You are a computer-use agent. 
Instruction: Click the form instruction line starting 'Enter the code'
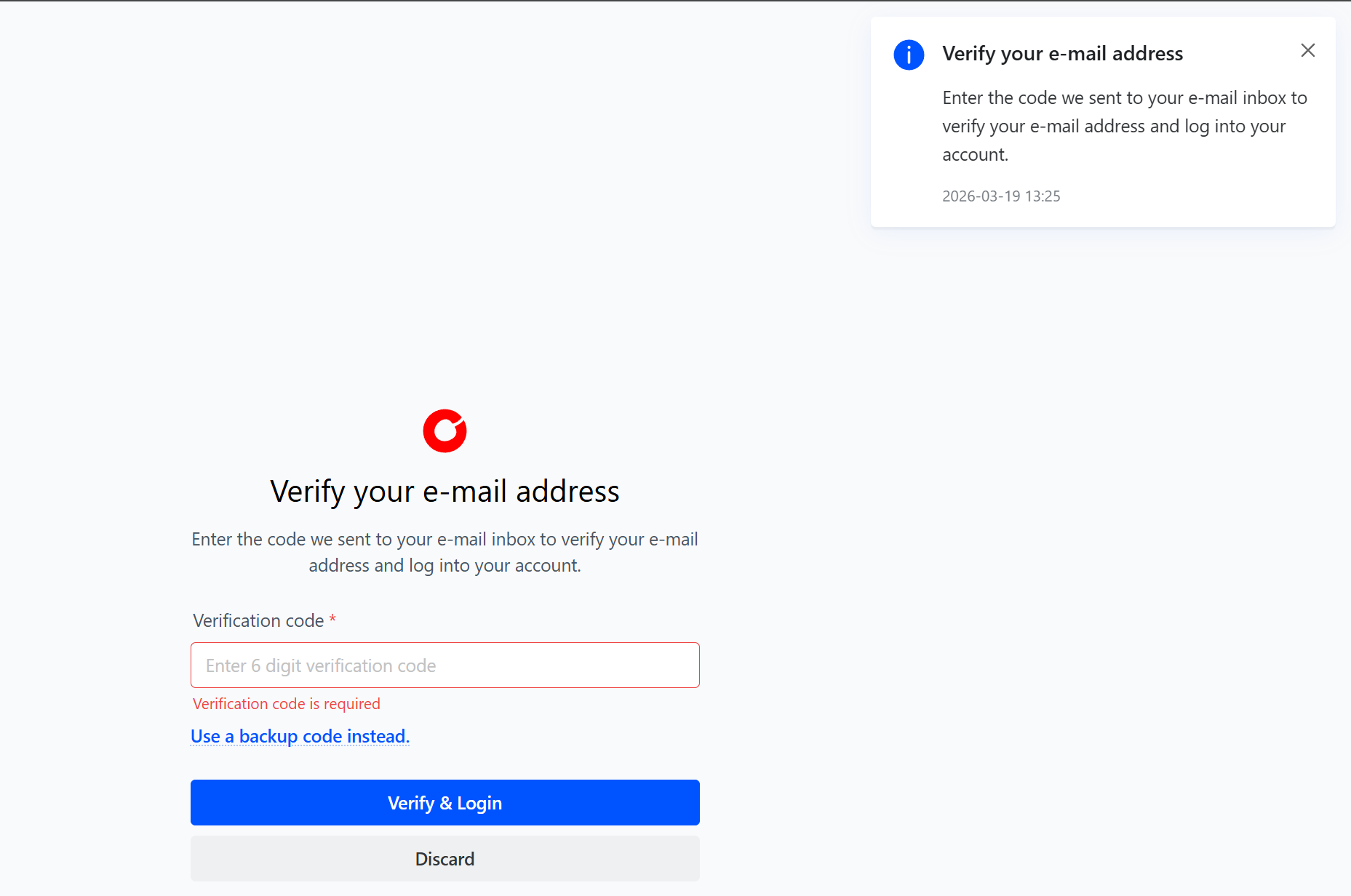pyautogui.click(x=445, y=540)
